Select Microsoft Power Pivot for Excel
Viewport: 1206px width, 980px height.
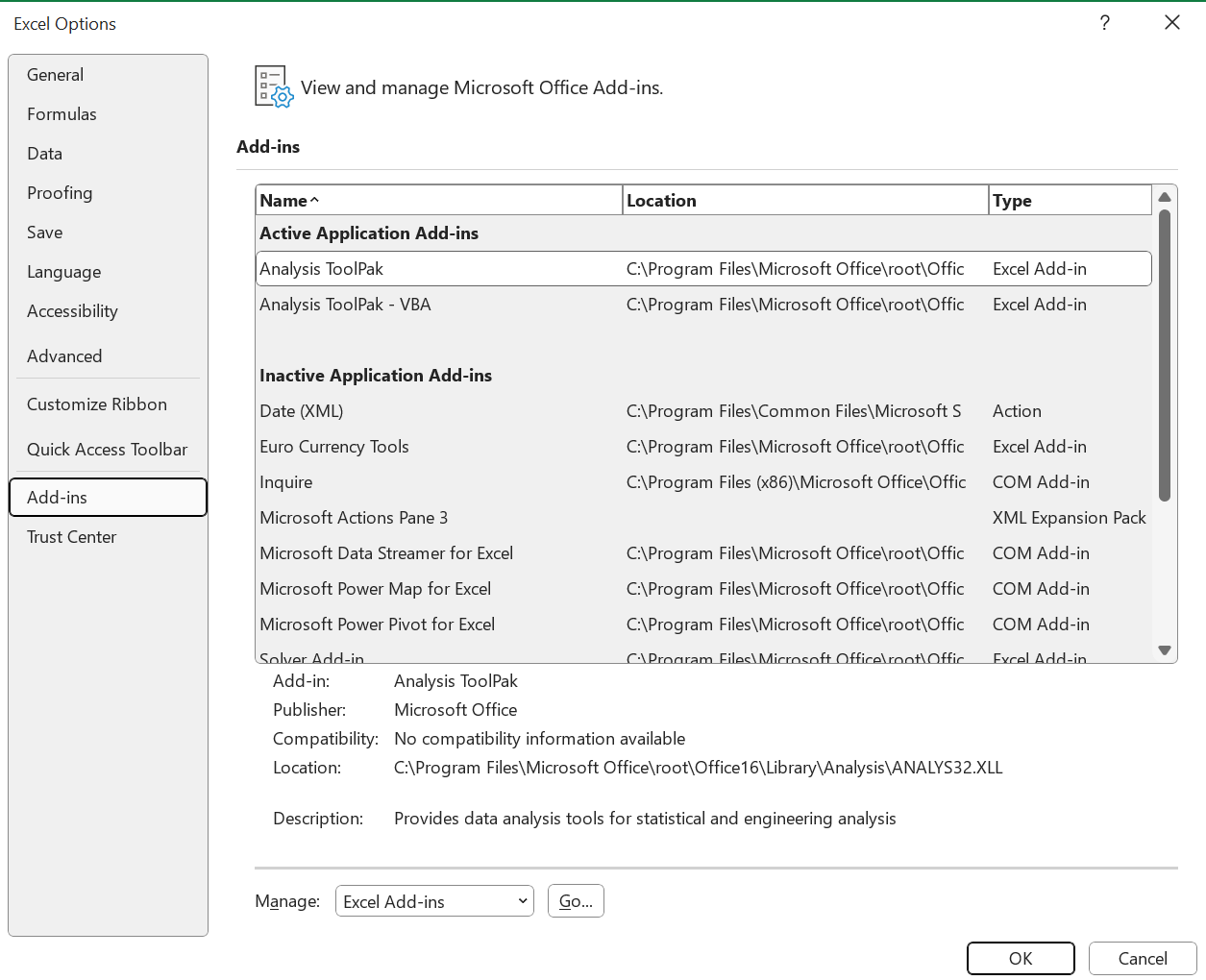[703, 625]
